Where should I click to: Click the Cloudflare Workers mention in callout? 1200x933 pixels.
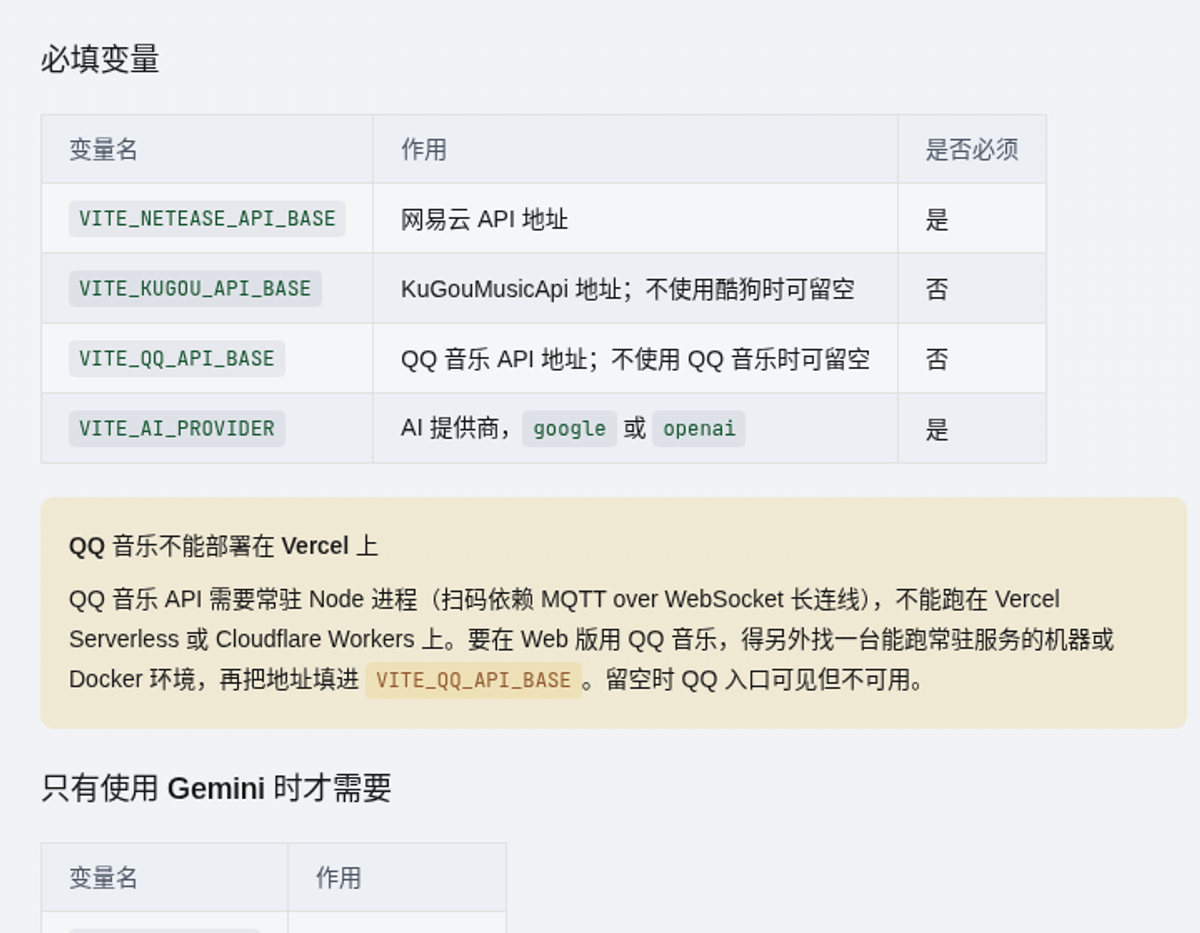pyautogui.click(x=315, y=640)
